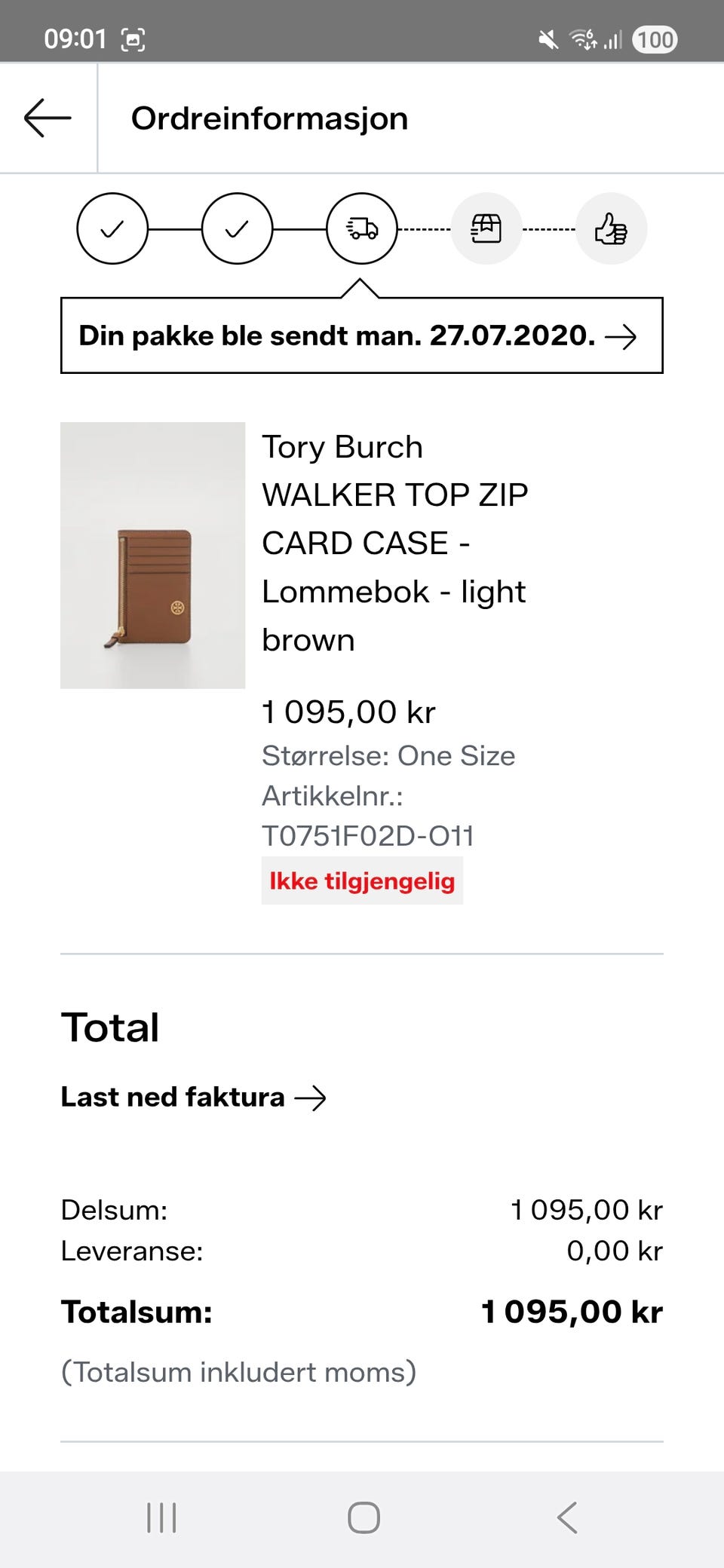724x1568 pixels.
Task: Tap the 'Ordreinformasjon' page title
Action: pyautogui.click(x=269, y=119)
